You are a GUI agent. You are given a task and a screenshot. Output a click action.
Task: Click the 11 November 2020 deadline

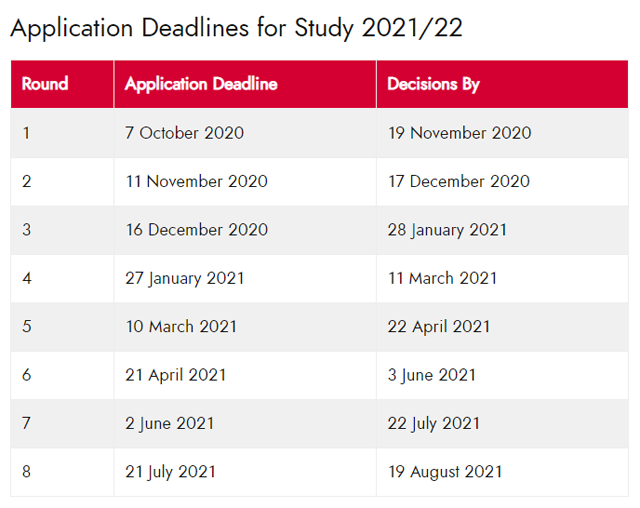point(196,182)
